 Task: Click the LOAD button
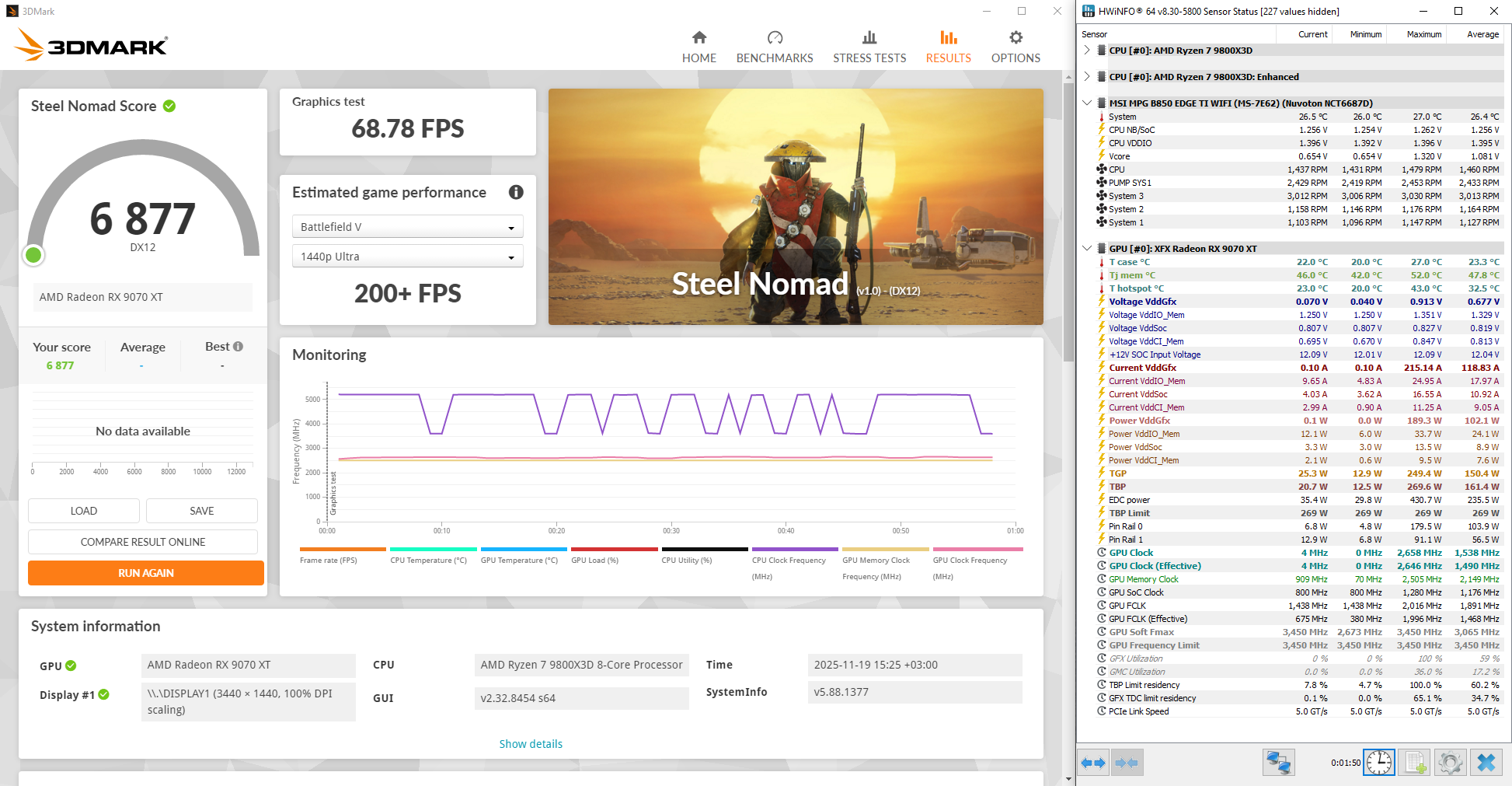(84, 511)
